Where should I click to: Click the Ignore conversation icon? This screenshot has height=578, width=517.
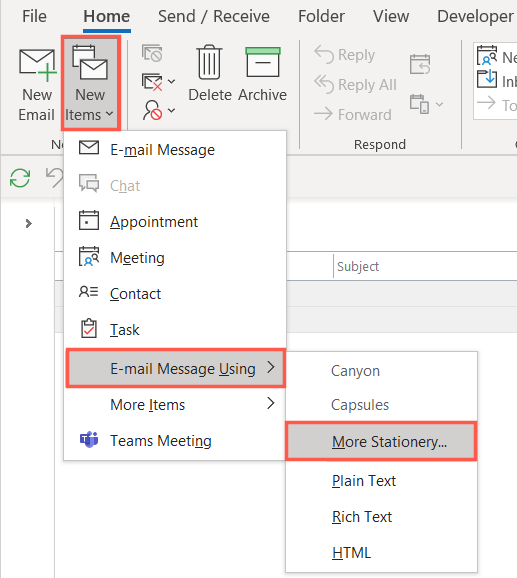pos(152,53)
